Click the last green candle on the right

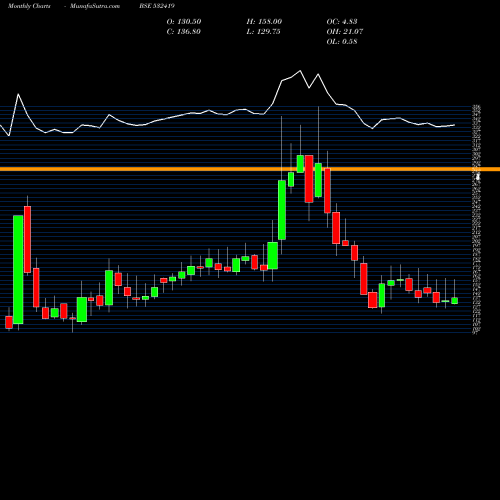pos(454,301)
